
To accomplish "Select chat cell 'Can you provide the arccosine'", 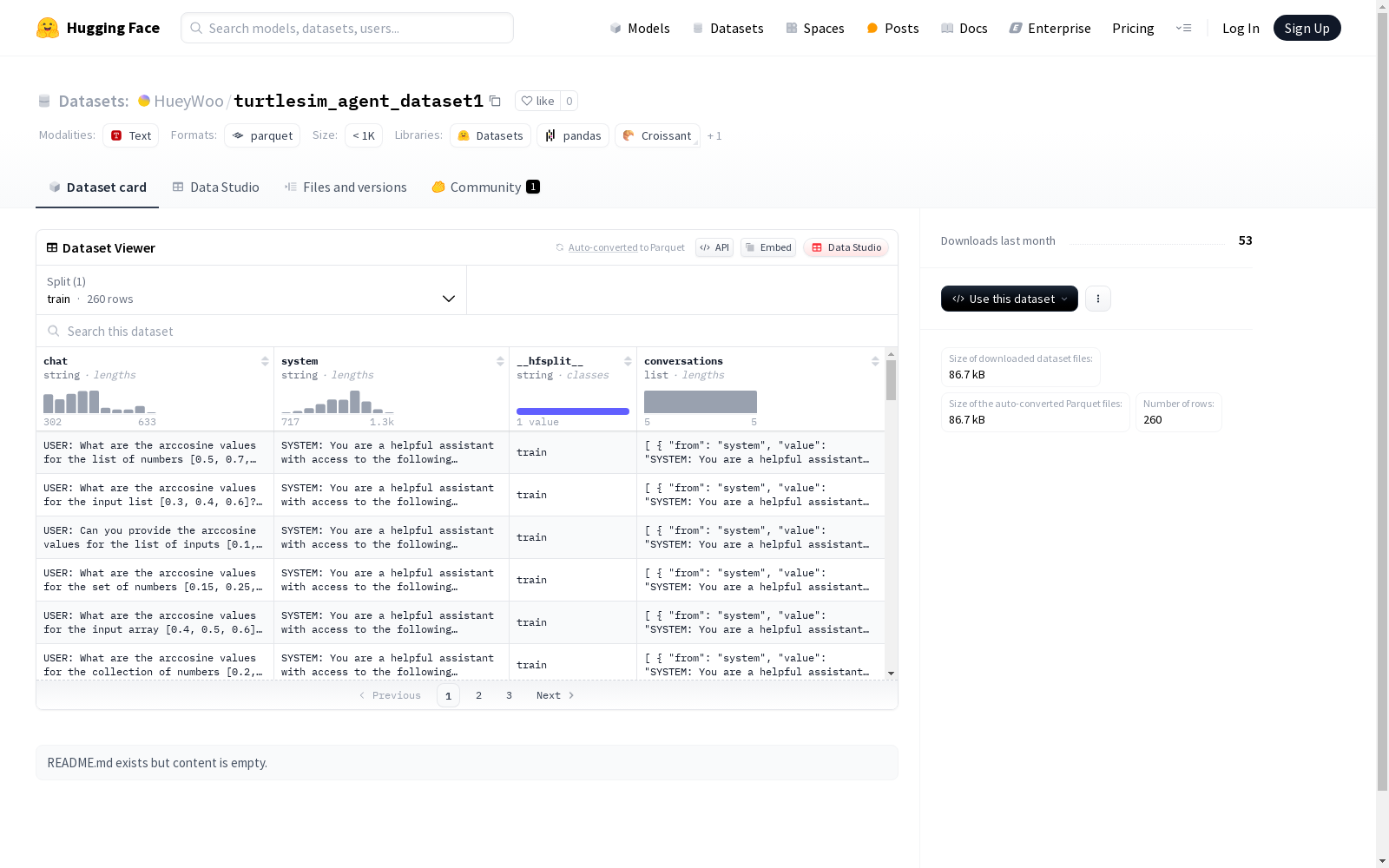I will point(155,537).
